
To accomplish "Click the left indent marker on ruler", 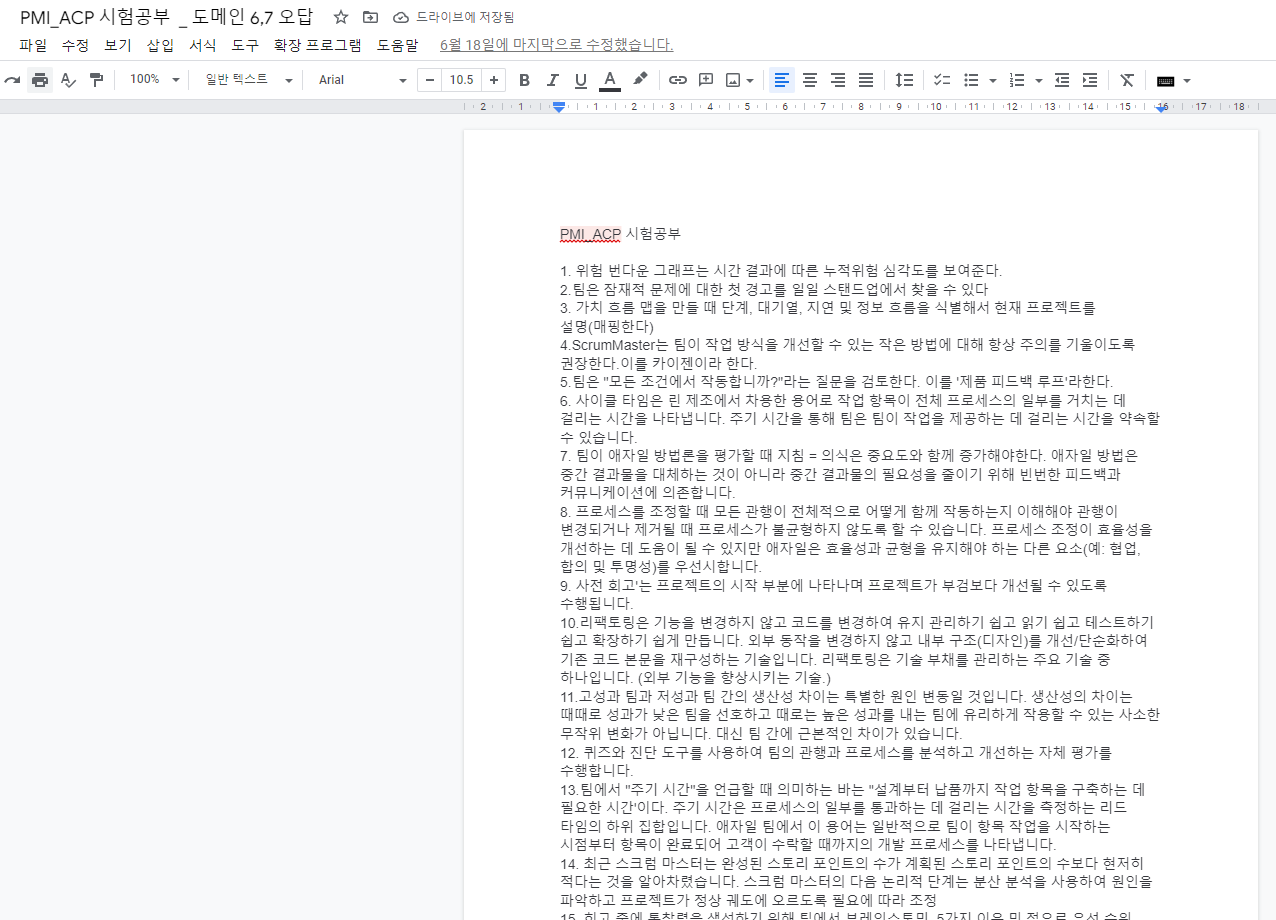I will click(559, 108).
